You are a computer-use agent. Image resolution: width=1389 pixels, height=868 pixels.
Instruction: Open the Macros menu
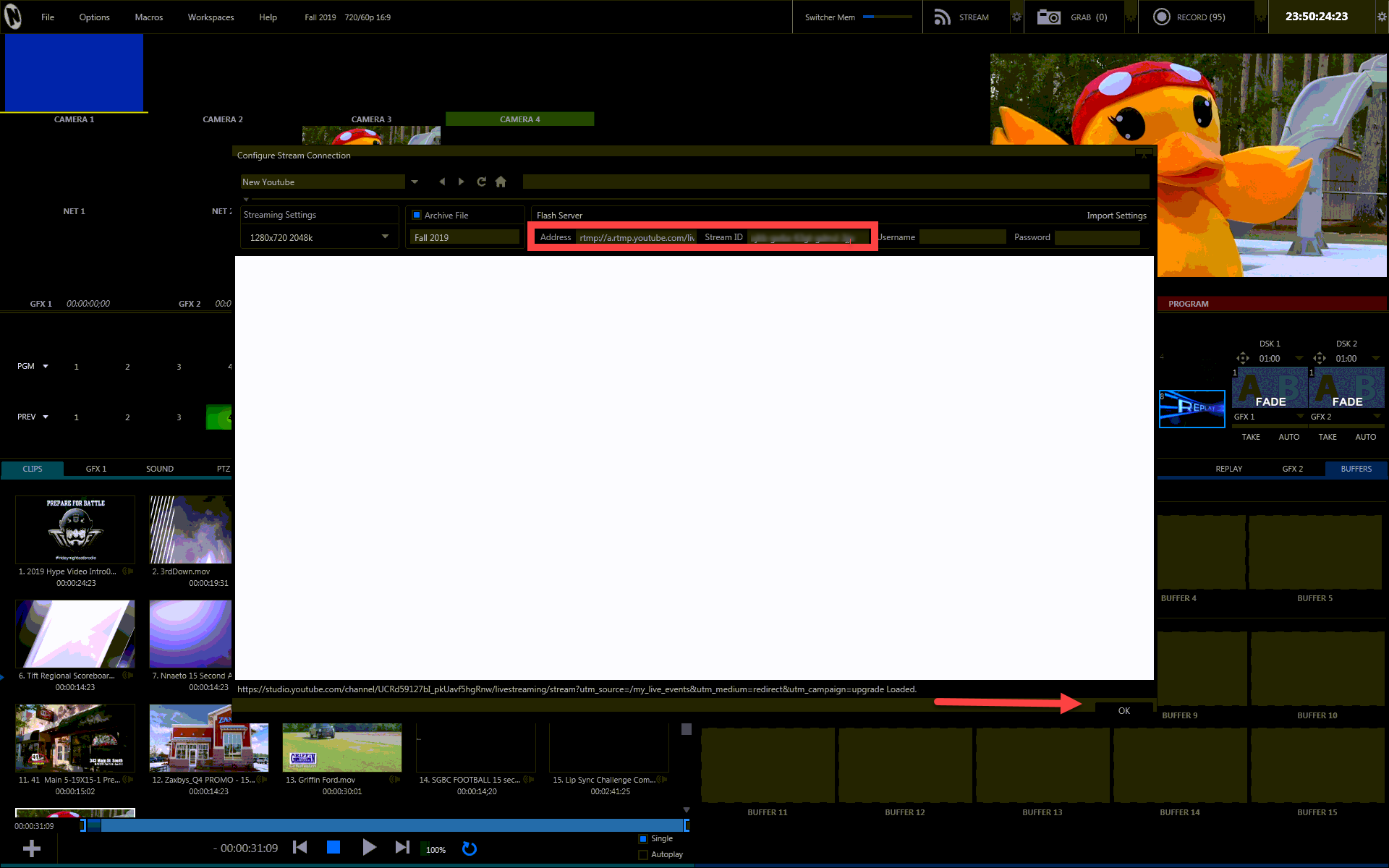148,17
